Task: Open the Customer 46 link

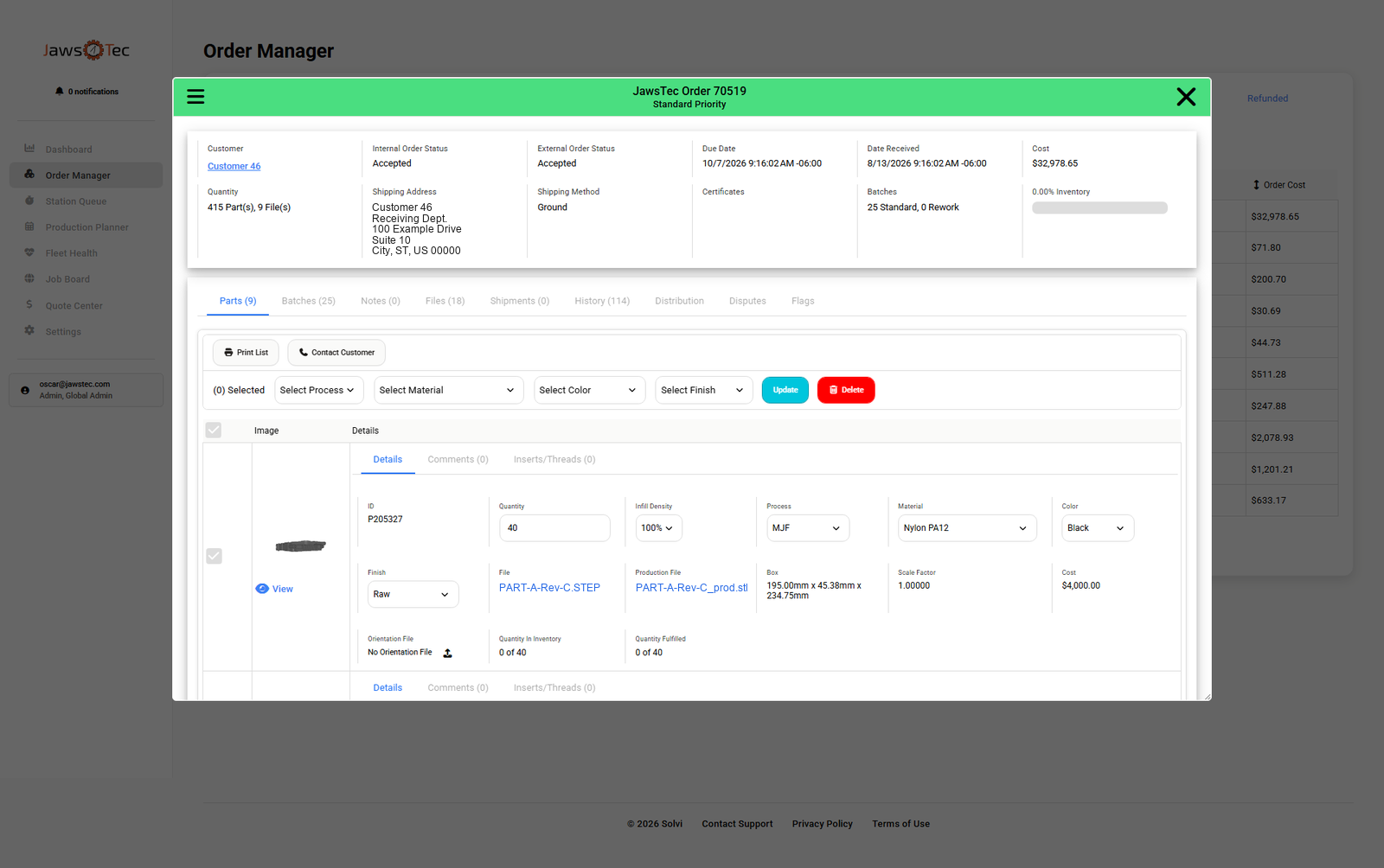Action: pos(234,166)
